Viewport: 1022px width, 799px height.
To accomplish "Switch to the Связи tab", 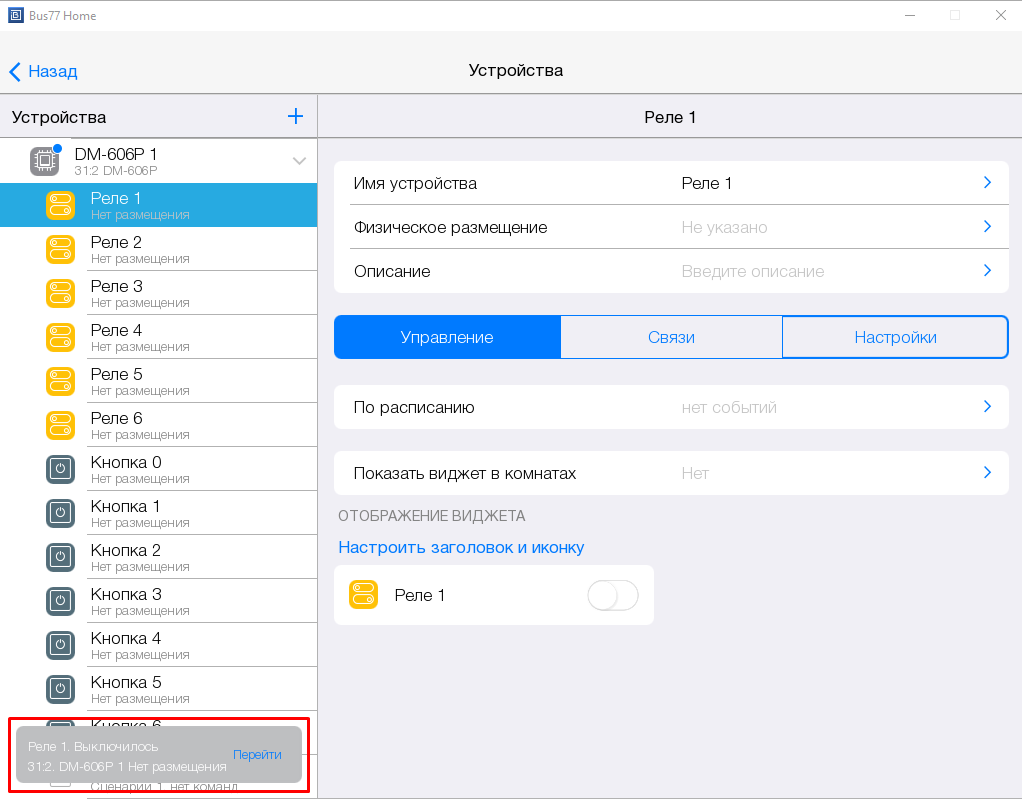I will pos(671,337).
